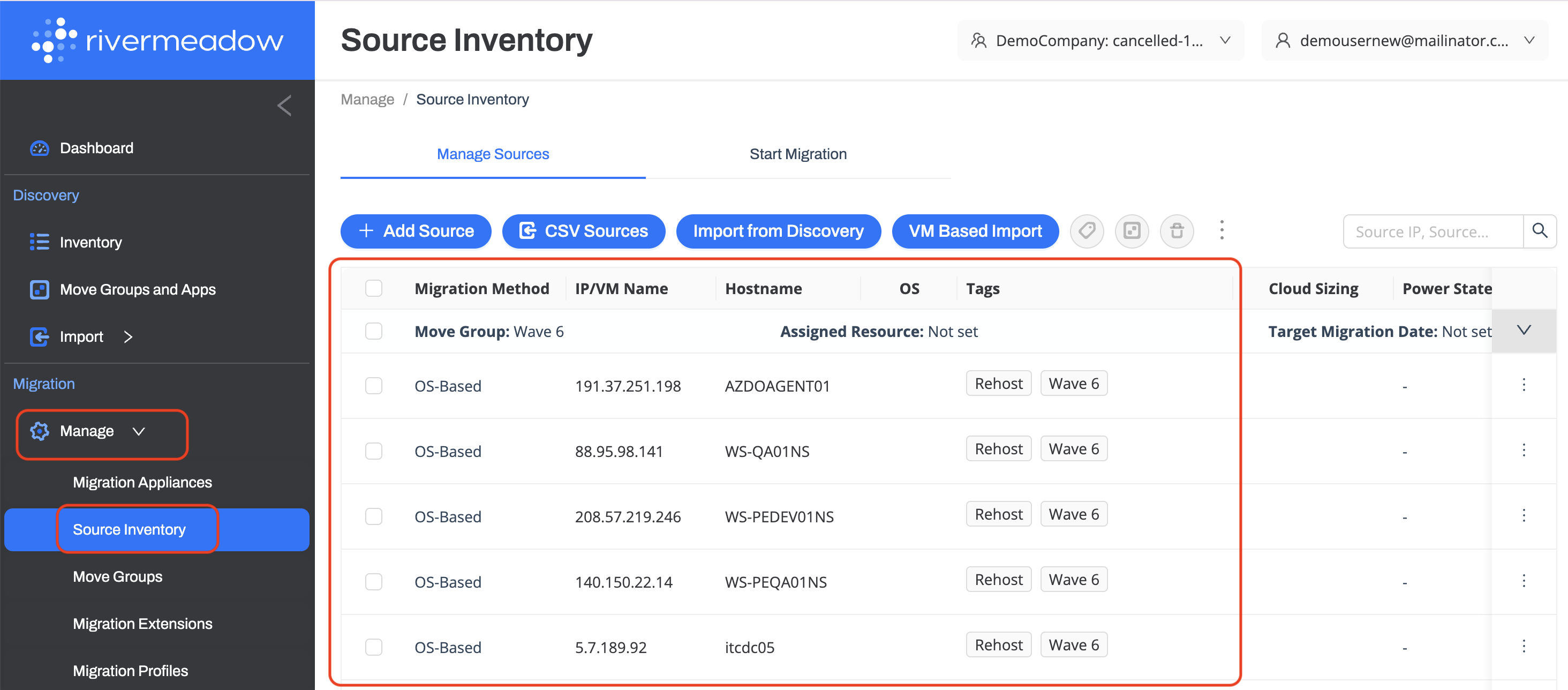The image size is (1568, 690).
Task: Open the toolbar more options menu
Action: tap(1222, 230)
